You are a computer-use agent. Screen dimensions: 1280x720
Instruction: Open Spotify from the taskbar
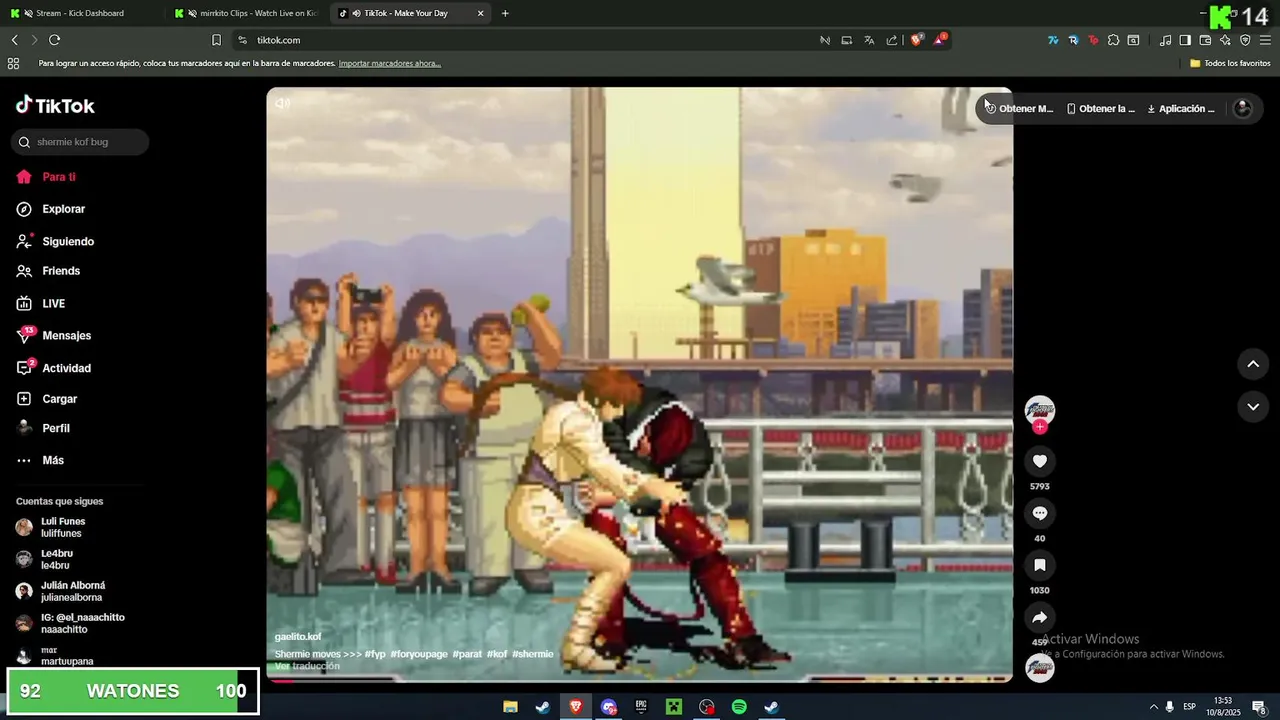click(739, 707)
